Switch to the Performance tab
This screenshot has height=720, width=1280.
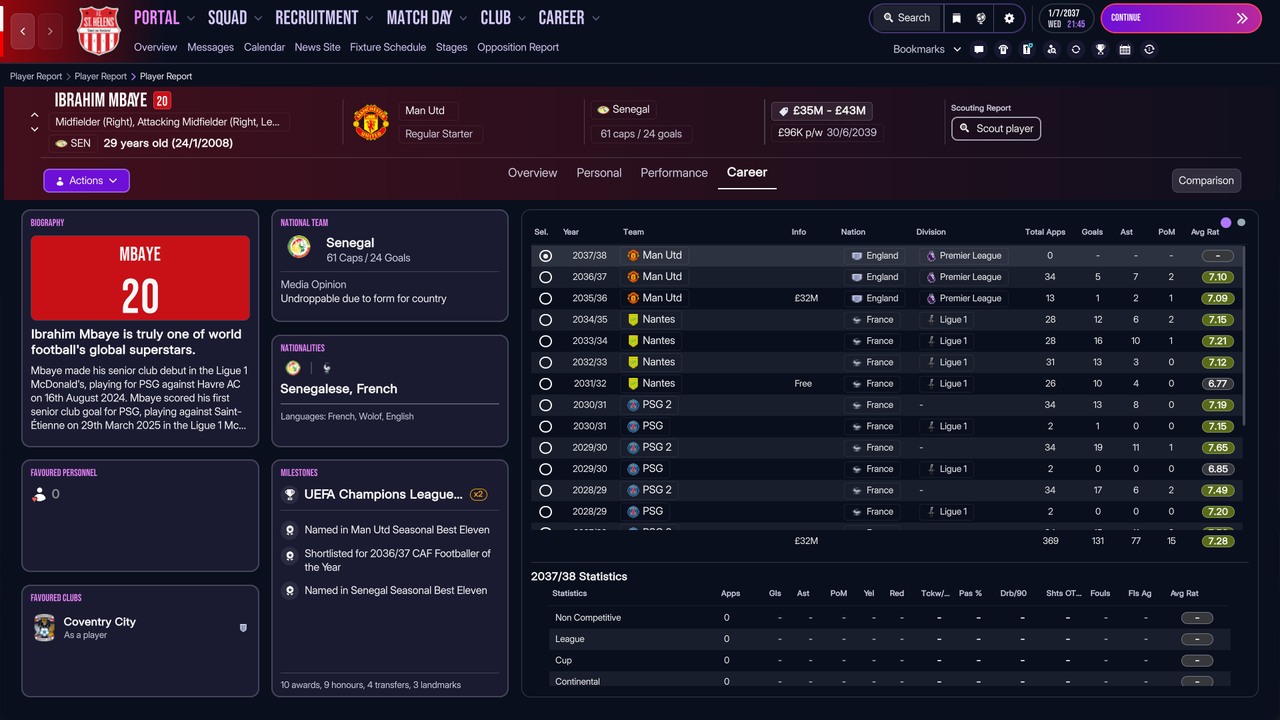674,173
